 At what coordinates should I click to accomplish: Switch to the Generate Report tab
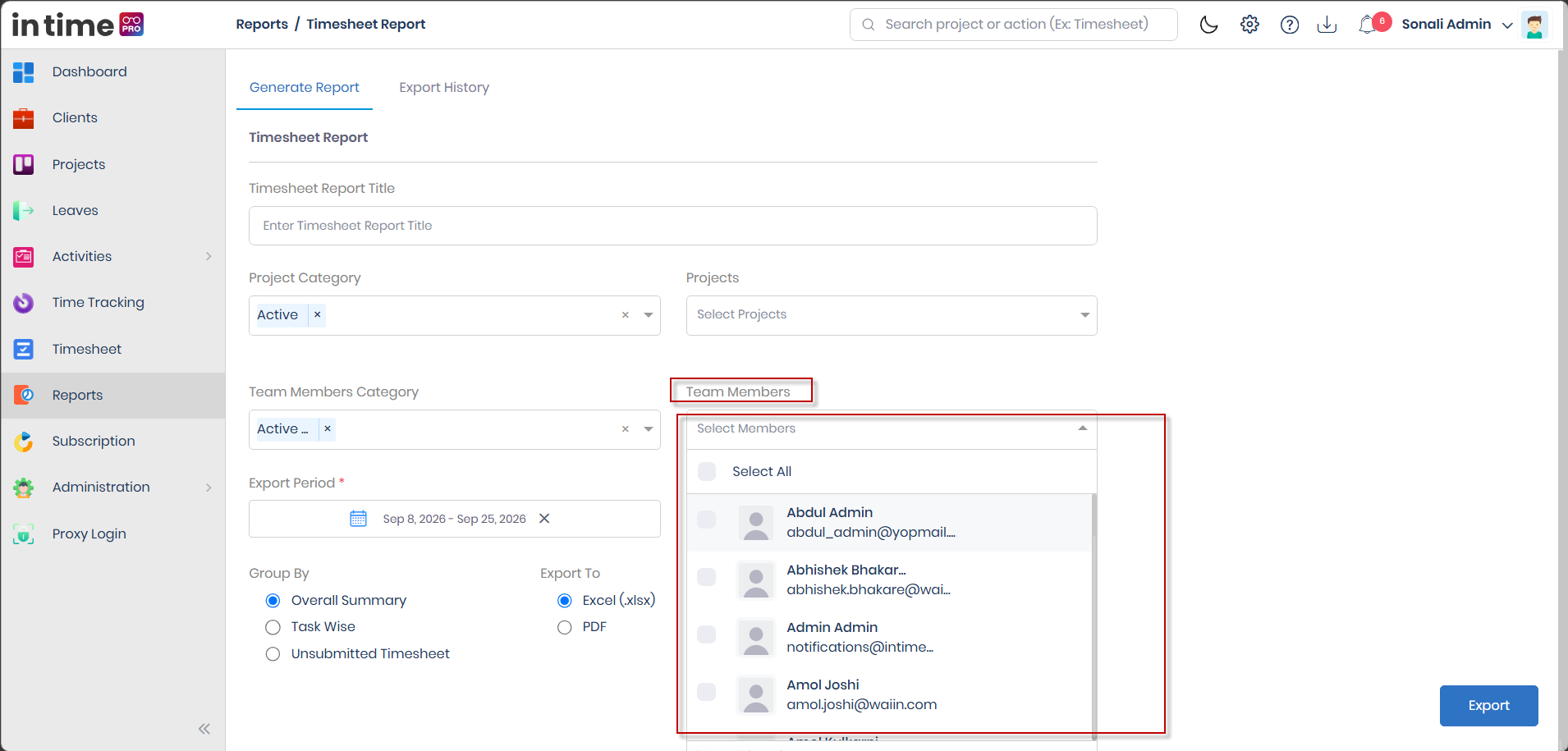coord(305,88)
